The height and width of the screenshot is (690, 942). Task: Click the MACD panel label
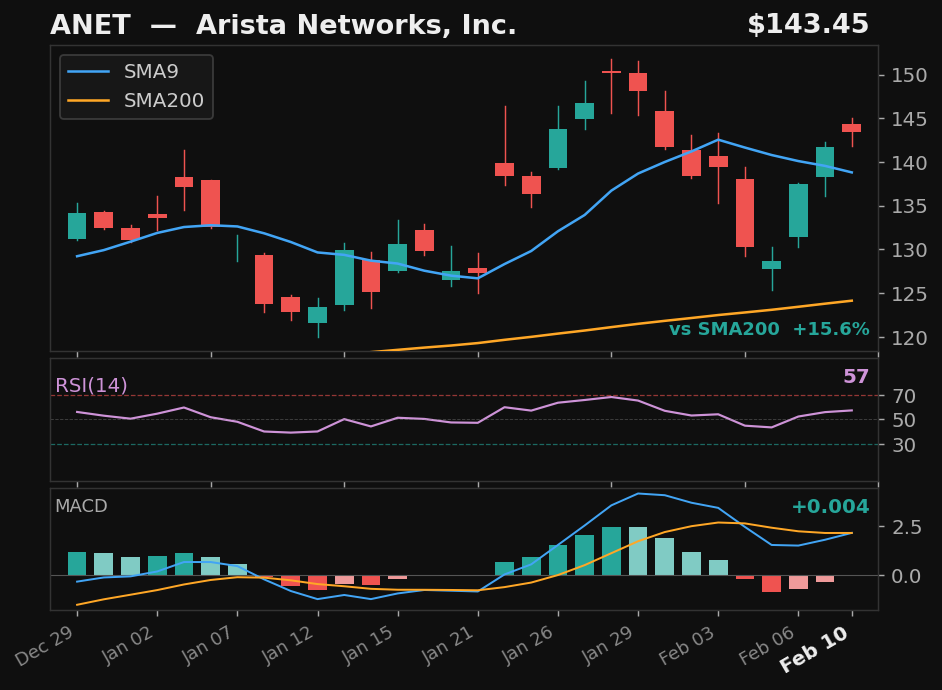click(81, 506)
